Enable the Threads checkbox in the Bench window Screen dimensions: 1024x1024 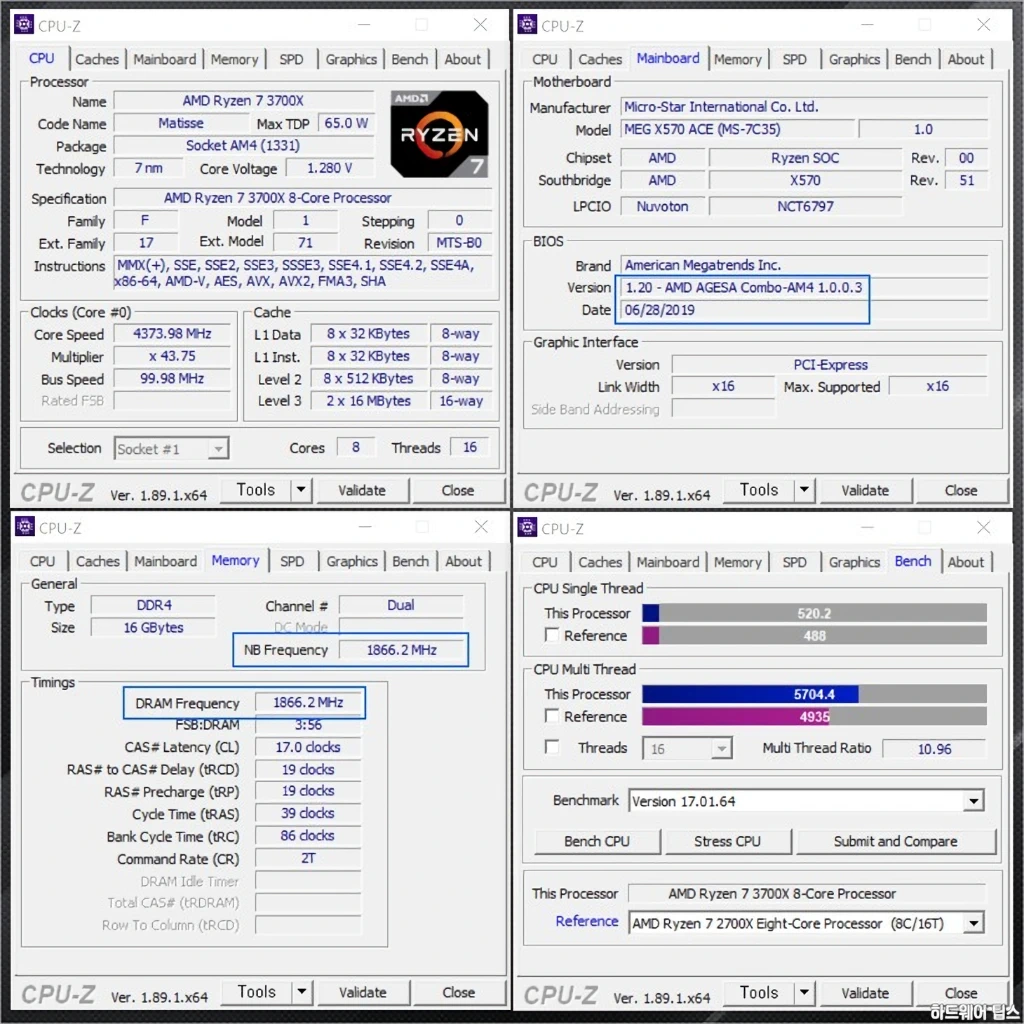pos(552,746)
